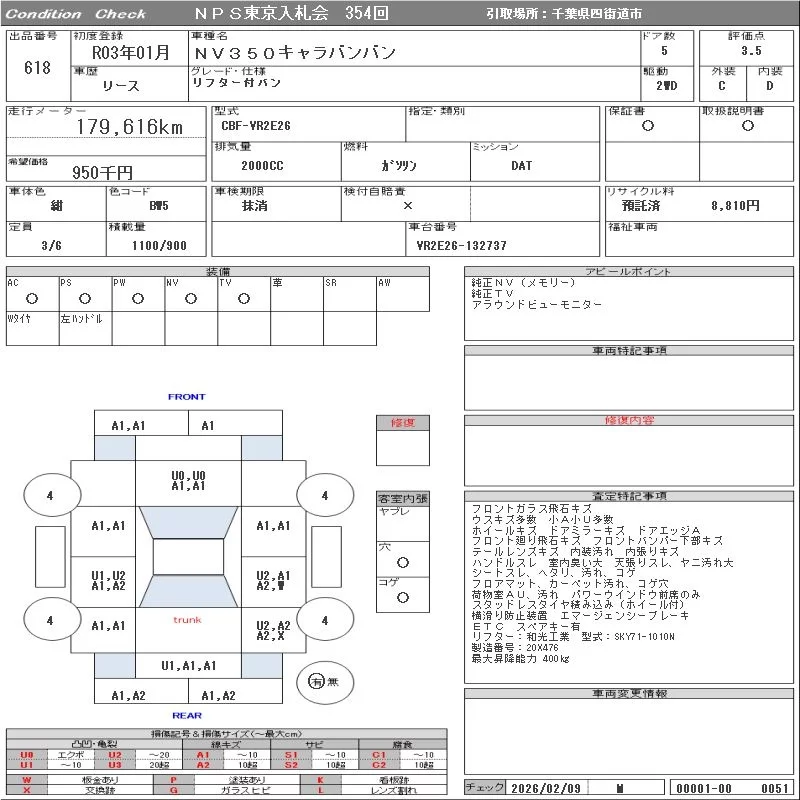The height and width of the screenshot is (800, 800).
Task: Click the W legend cell for 板金あり
Action: click(27, 780)
